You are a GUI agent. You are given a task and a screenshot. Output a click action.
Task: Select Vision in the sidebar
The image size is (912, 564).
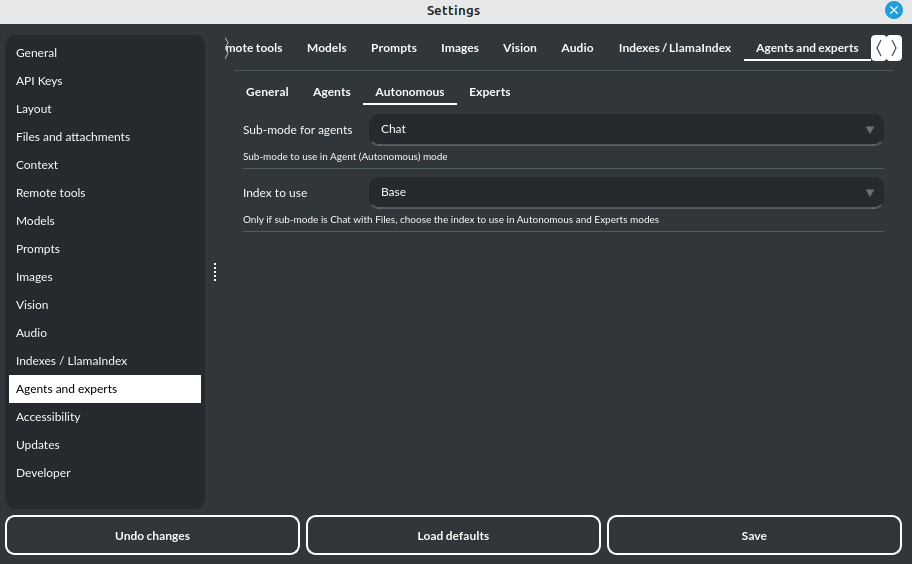click(x=105, y=305)
